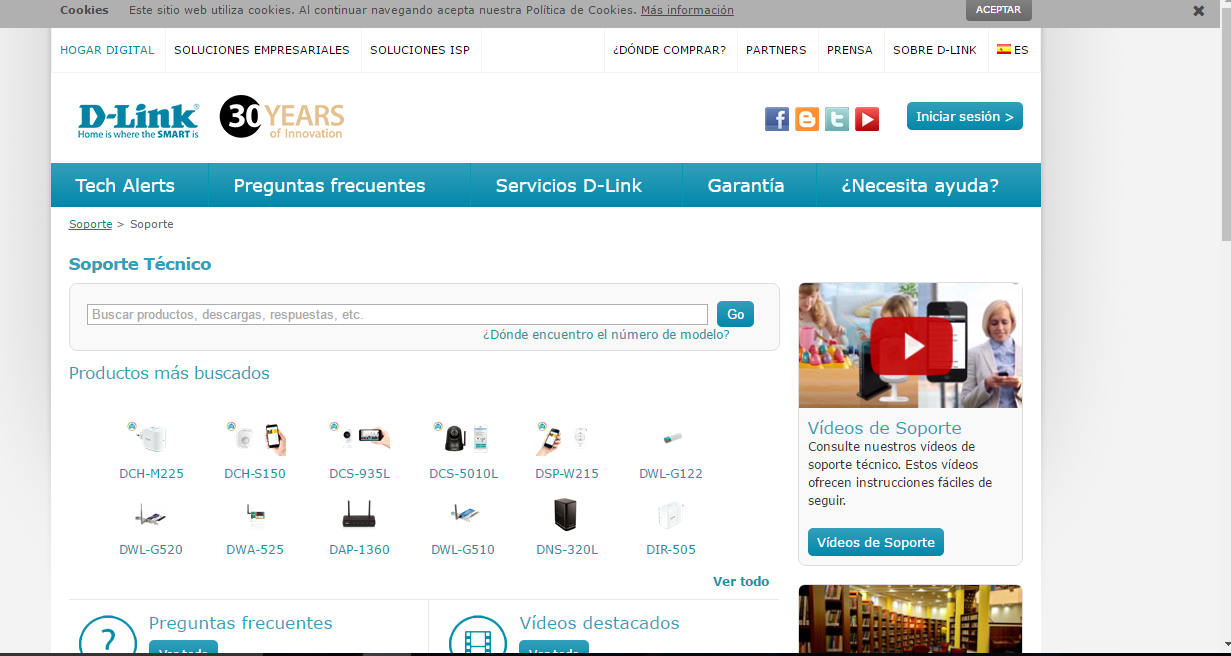The image size is (1231, 656).
Task: Open Preguntas frecuentes navigation tab
Action: pyautogui.click(x=330, y=185)
